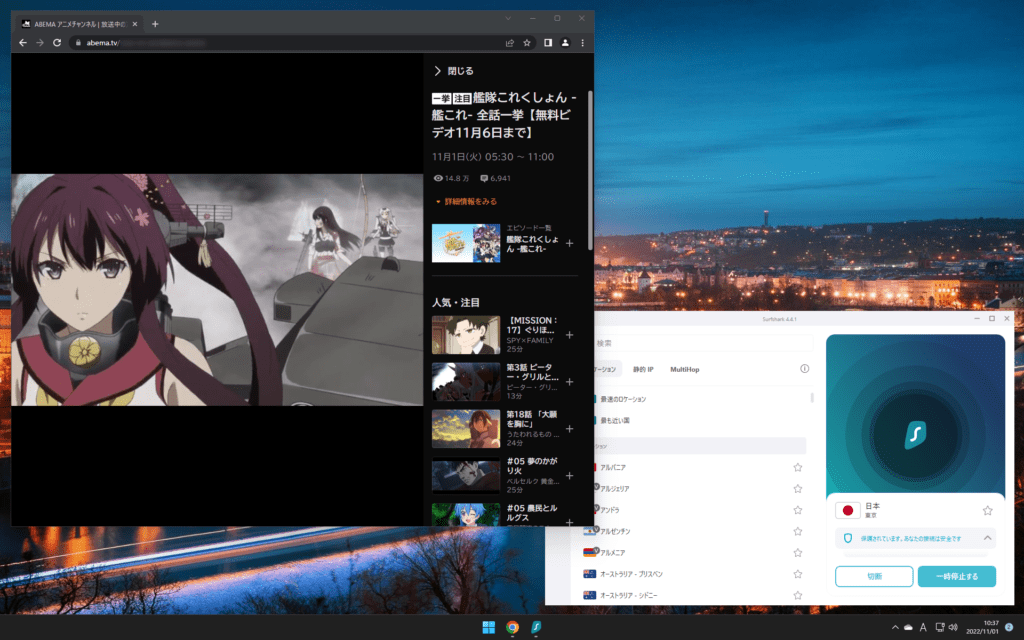Reload the abema.tv page
Viewport: 1024px width, 640px height.
point(57,42)
